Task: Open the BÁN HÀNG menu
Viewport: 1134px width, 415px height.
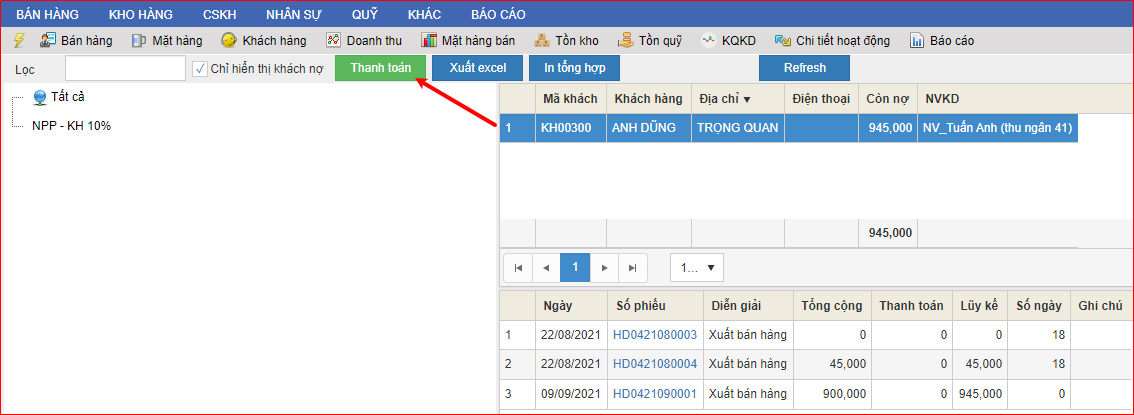Action: pyautogui.click(x=48, y=14)
